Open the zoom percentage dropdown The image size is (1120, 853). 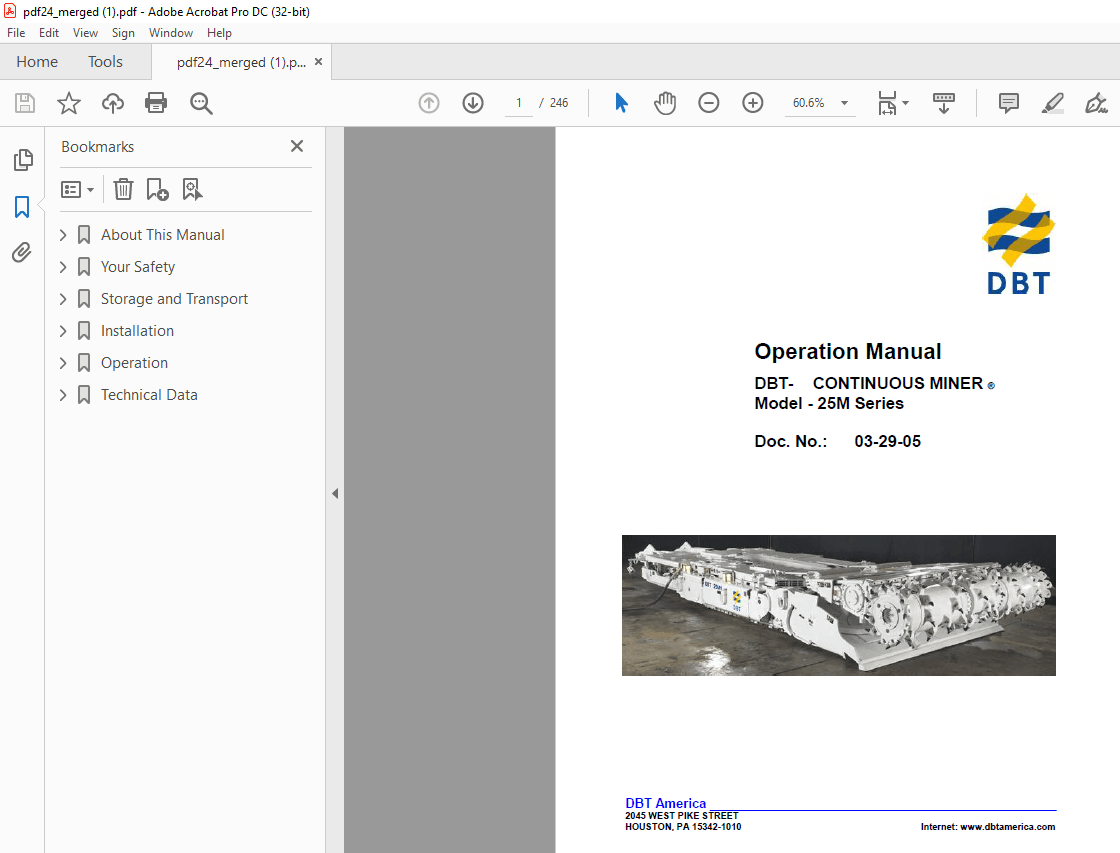tap(843, 103)
